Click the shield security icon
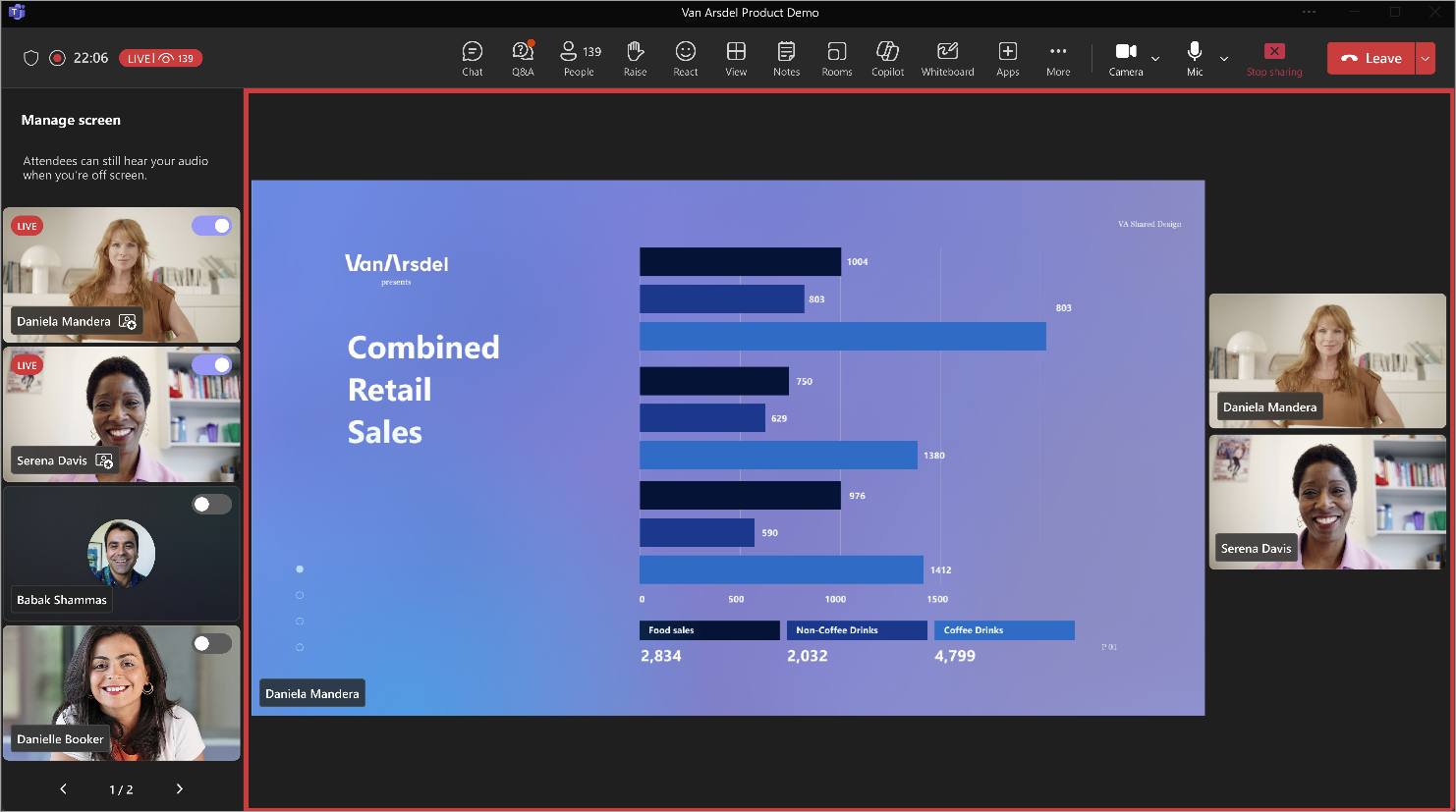This screenshot has height=812, width=1456. (x=30, y=58)
